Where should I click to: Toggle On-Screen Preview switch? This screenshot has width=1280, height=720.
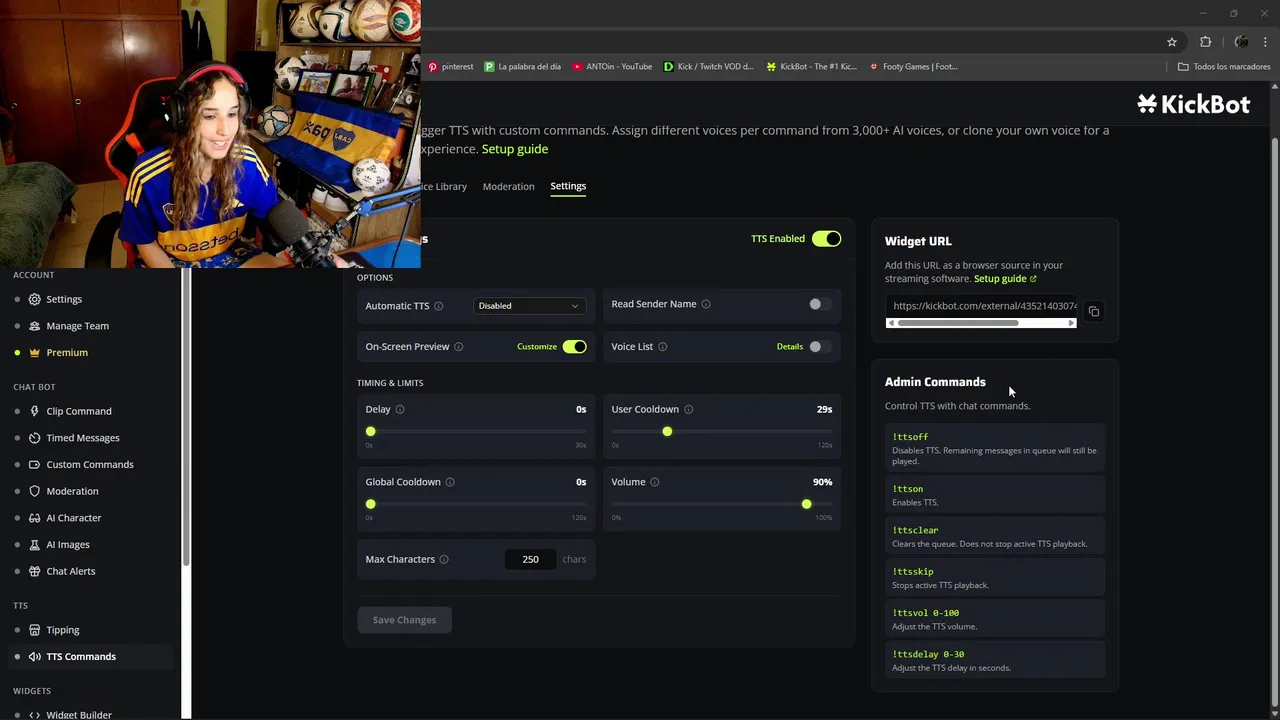(574, 347)
